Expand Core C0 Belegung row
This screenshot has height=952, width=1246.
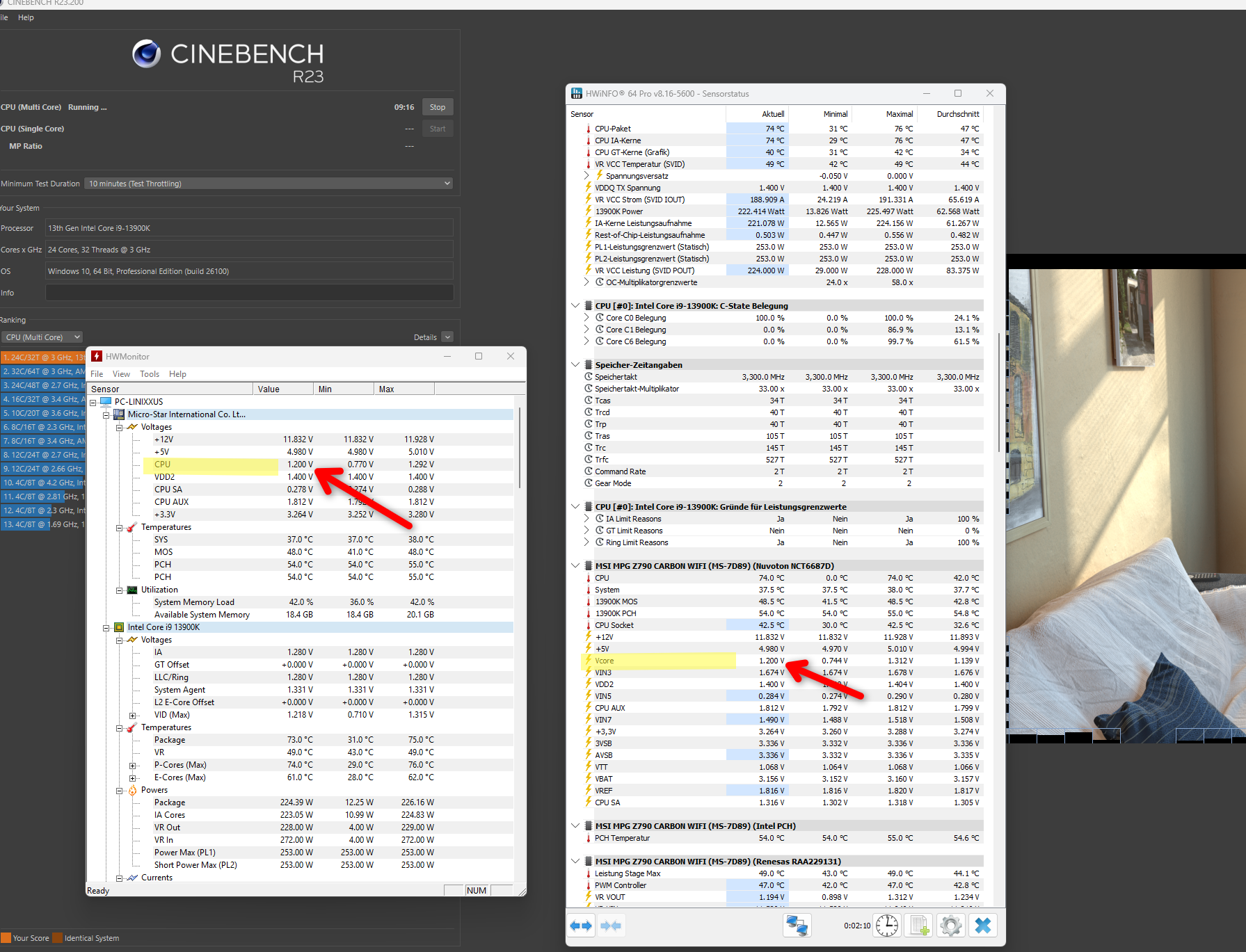pyautogui.click(x=587, y=318)
